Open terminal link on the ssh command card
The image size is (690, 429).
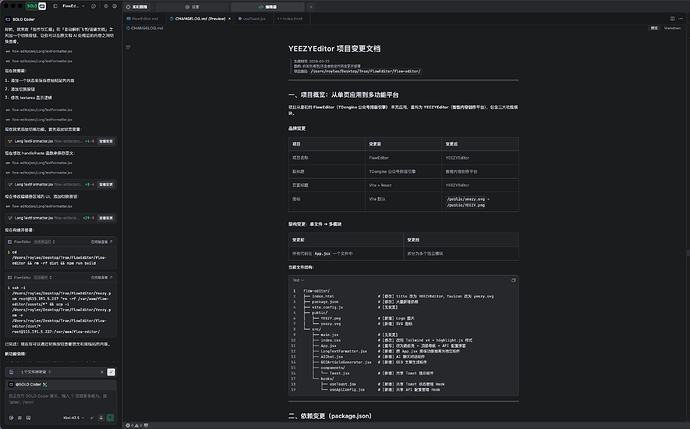[102, 278]
